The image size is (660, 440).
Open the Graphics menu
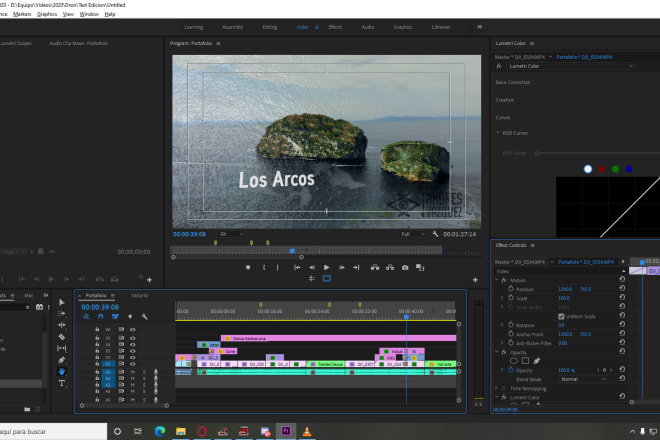click(47, 14)
